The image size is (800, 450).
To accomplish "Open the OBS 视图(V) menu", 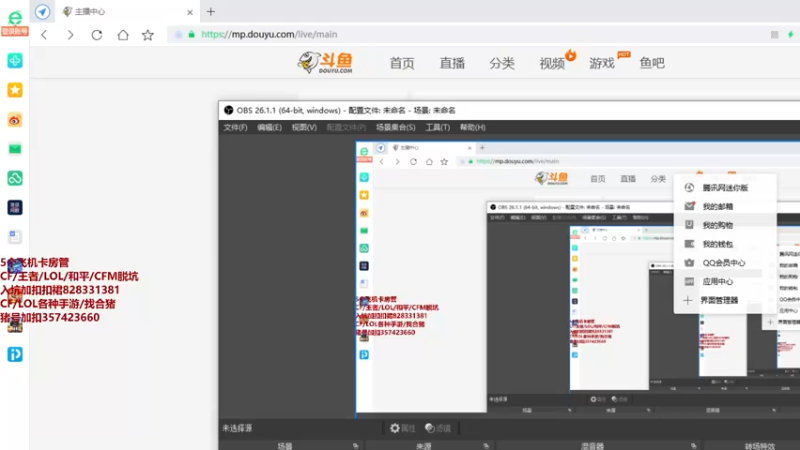I will pyautogui.click(x=304, y=128).
